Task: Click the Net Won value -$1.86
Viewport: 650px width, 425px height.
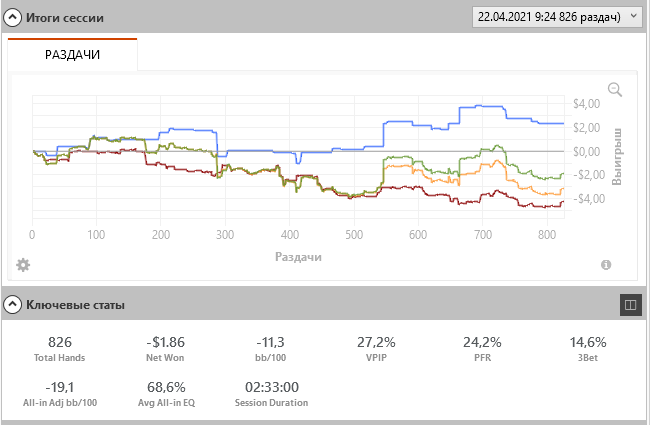Action: pos(165,342)
